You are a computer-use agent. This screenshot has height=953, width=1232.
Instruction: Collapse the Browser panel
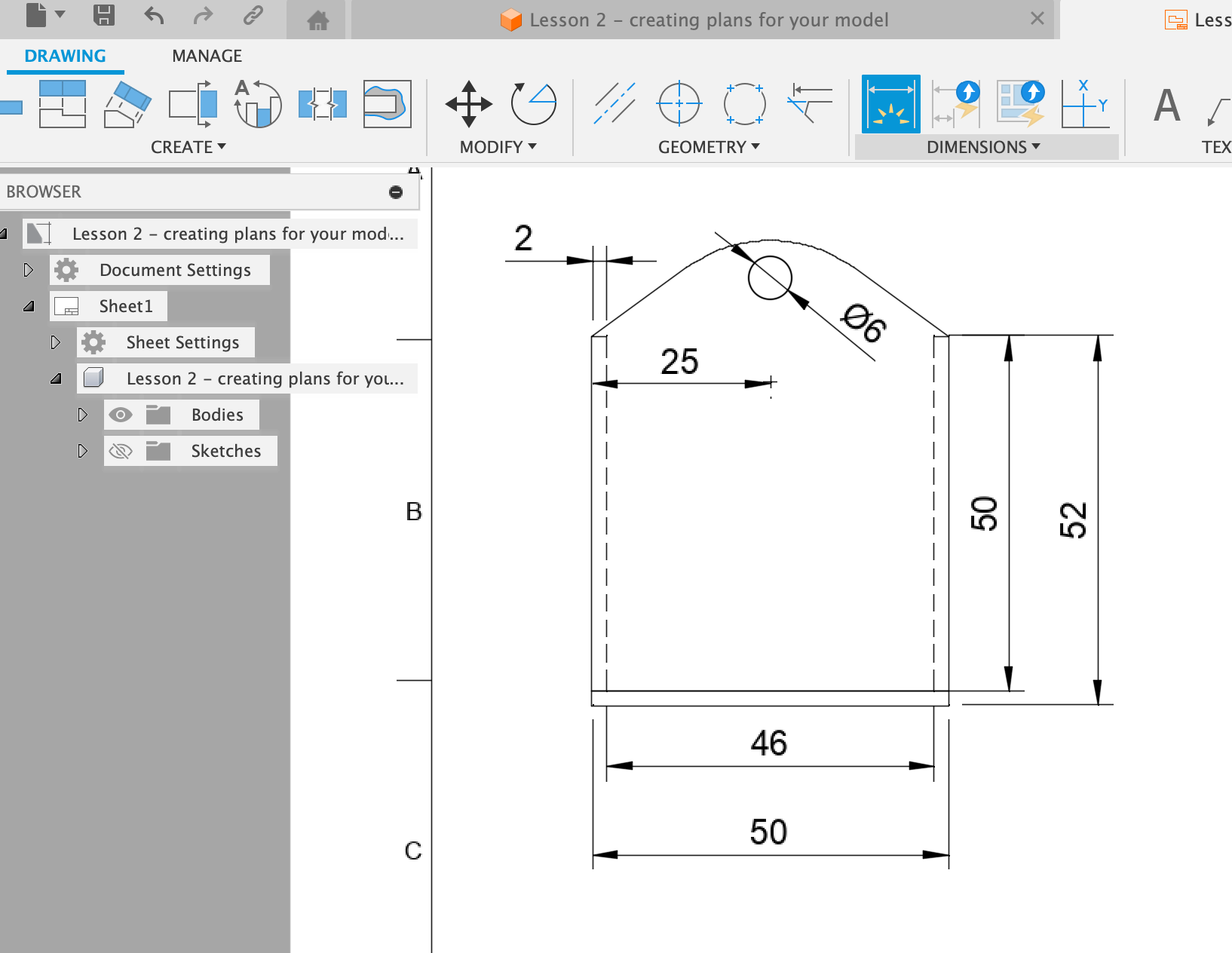(396, 192)
